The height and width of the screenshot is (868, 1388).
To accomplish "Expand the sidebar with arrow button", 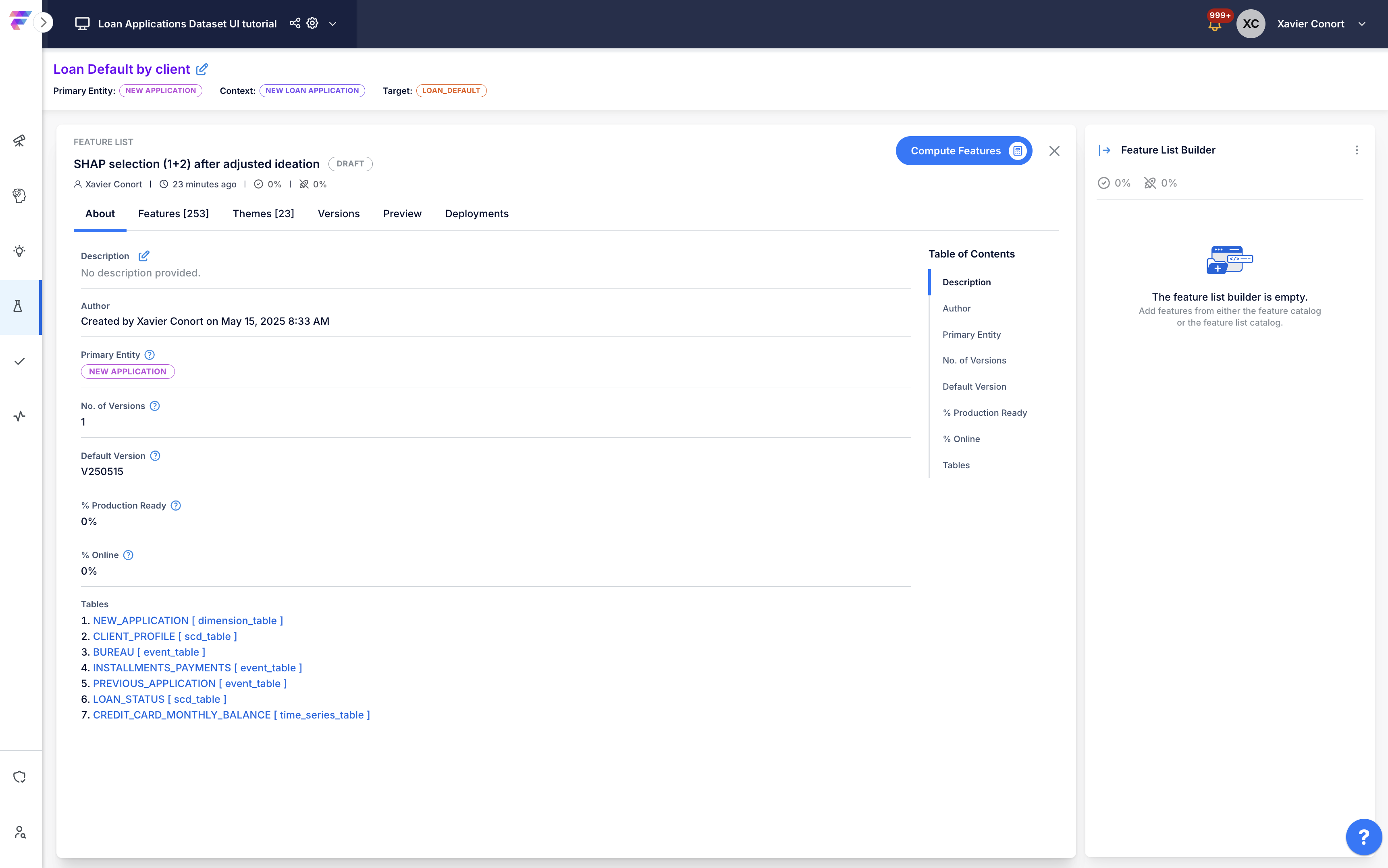I will click(43, 23).
